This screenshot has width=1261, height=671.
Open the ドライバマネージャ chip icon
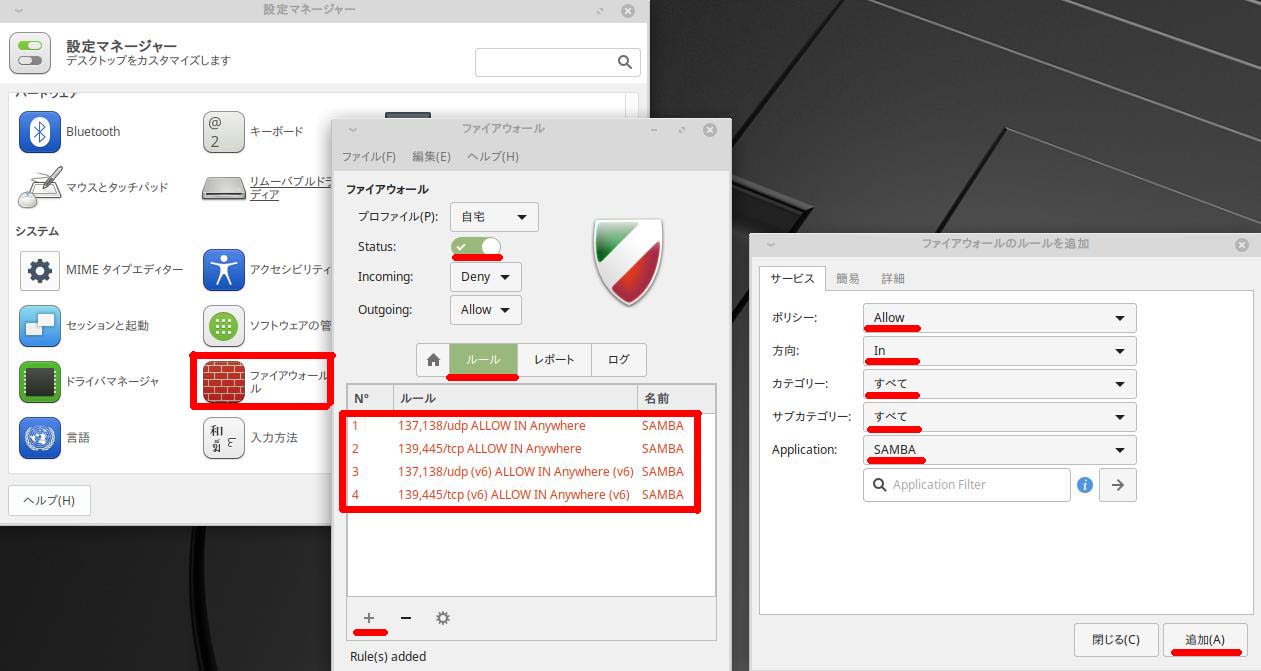coord(40,381)
